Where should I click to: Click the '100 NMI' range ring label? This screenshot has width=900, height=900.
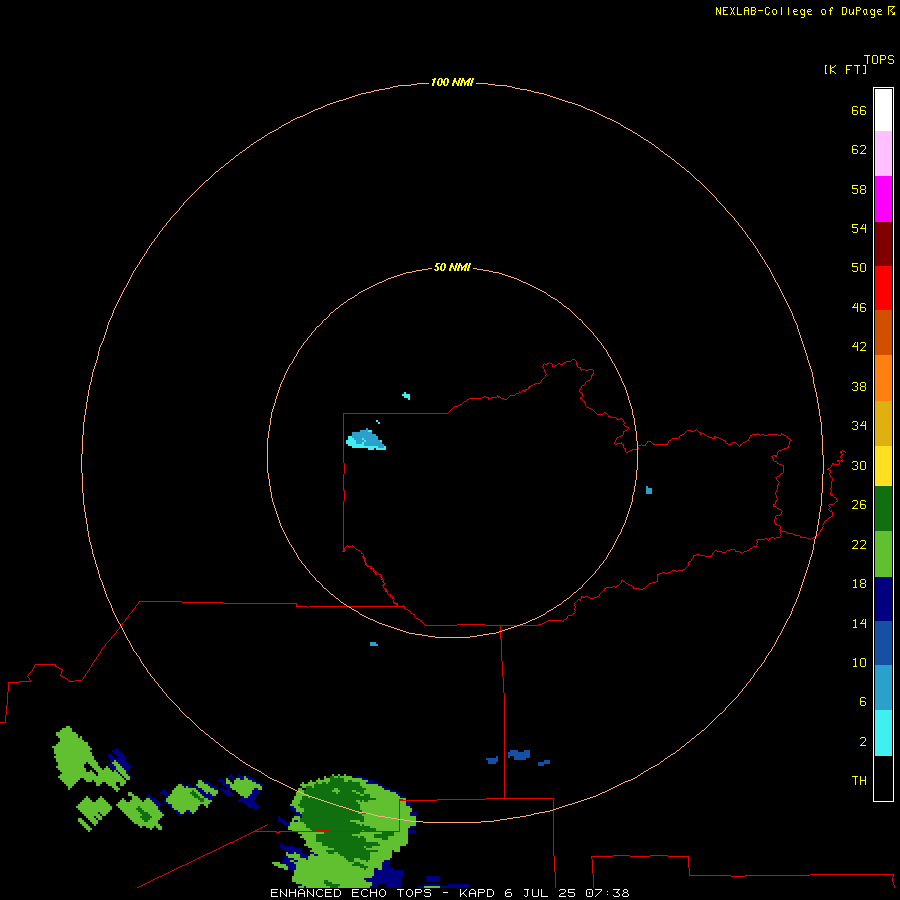coord(452,82)
